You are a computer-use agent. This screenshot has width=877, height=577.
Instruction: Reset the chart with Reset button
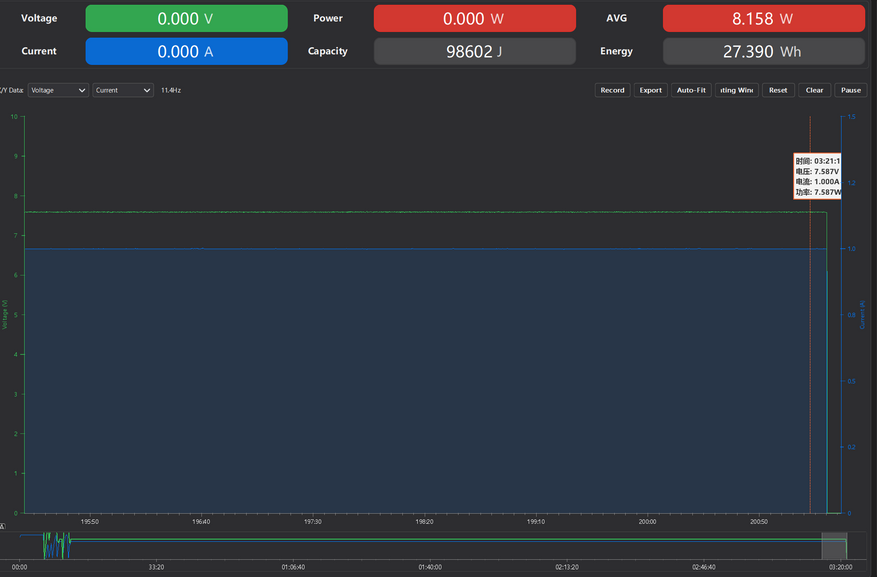pos(778,90)
